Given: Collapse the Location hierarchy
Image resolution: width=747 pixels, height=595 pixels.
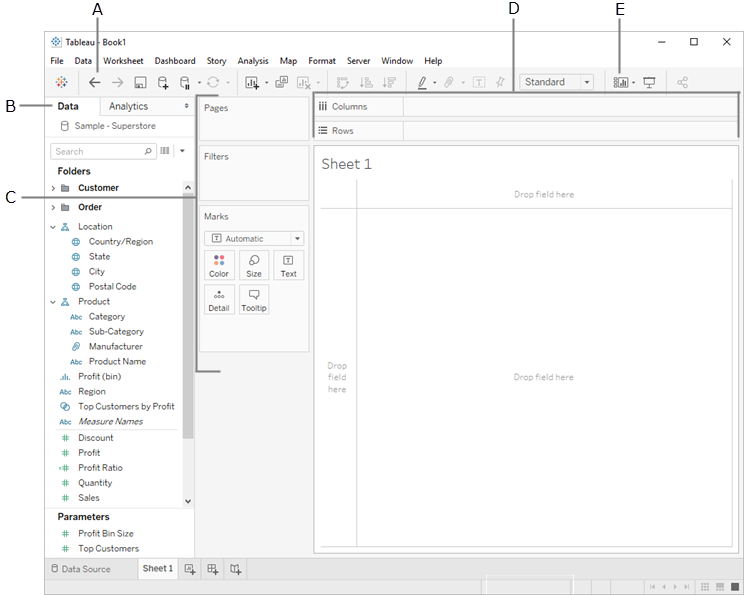Looking at the screenshot, I should click(x=53, y=227).
